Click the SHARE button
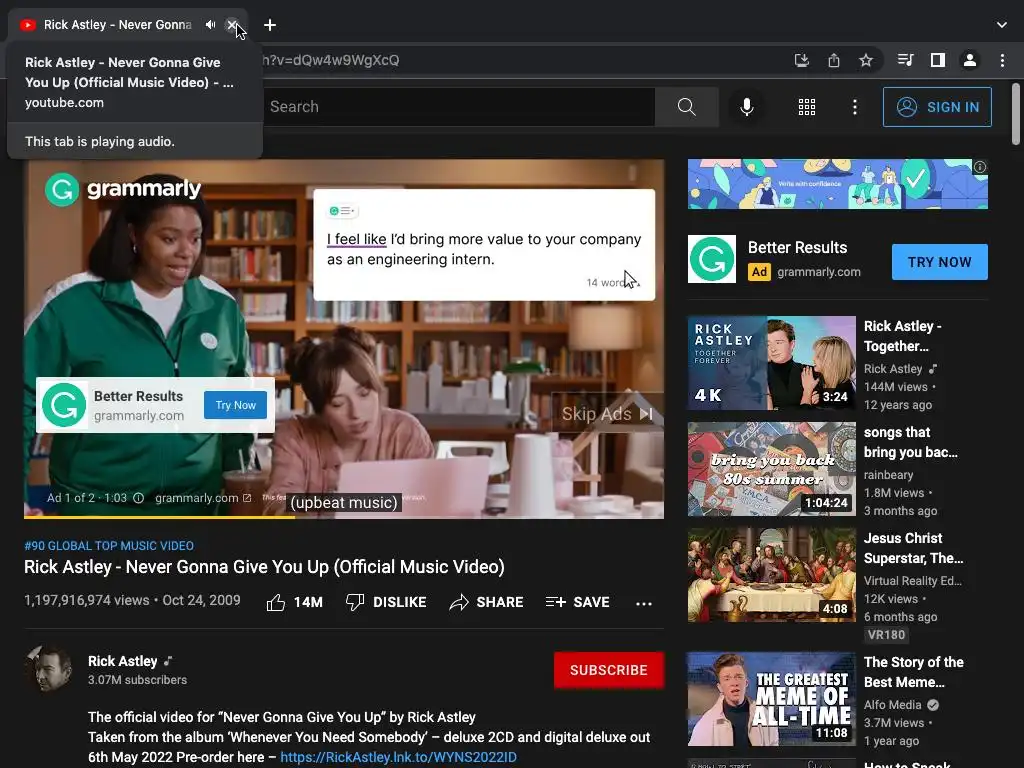 point(487,602)
